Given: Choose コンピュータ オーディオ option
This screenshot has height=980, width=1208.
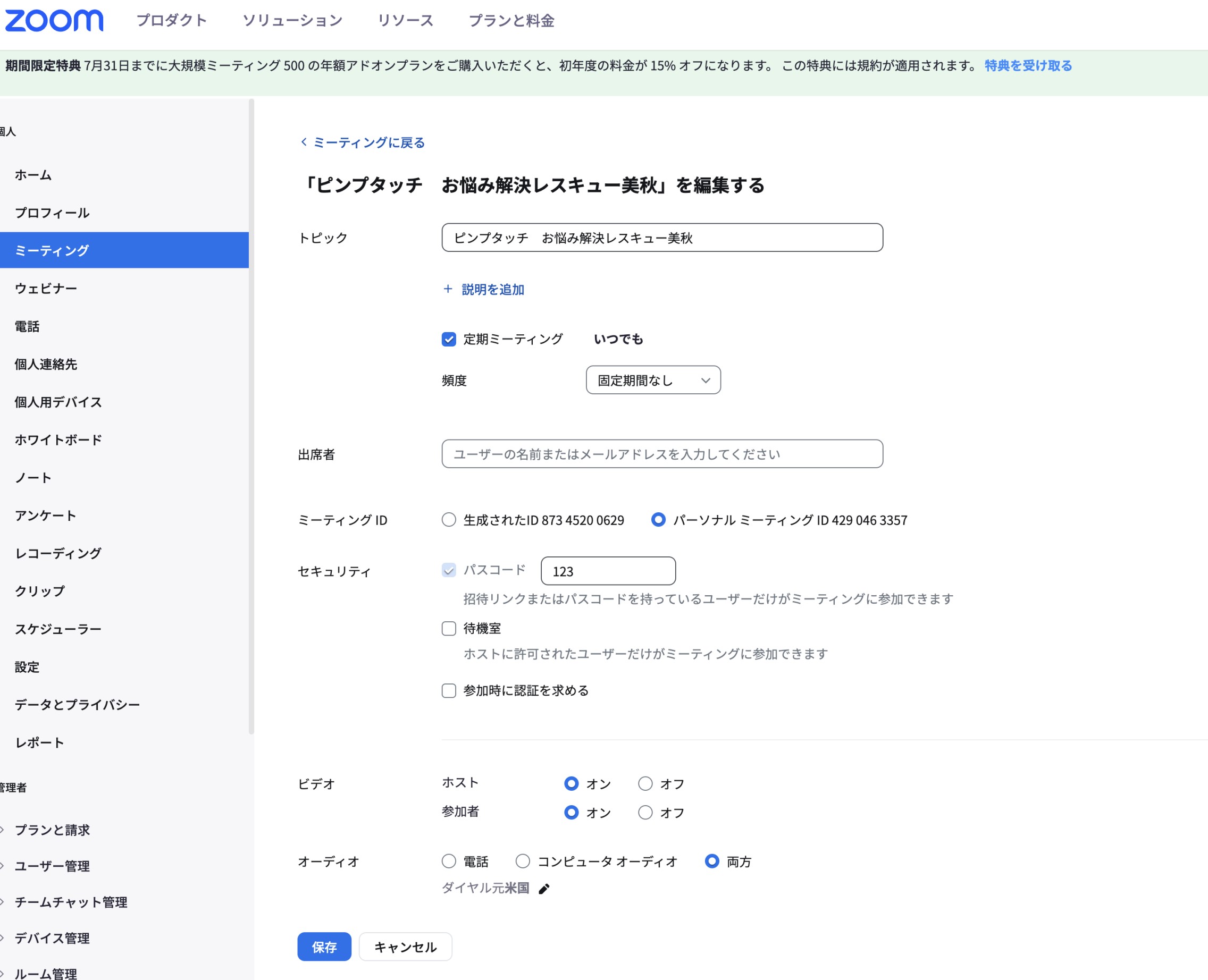Looking at the screenshot, I should click(523, 861).
